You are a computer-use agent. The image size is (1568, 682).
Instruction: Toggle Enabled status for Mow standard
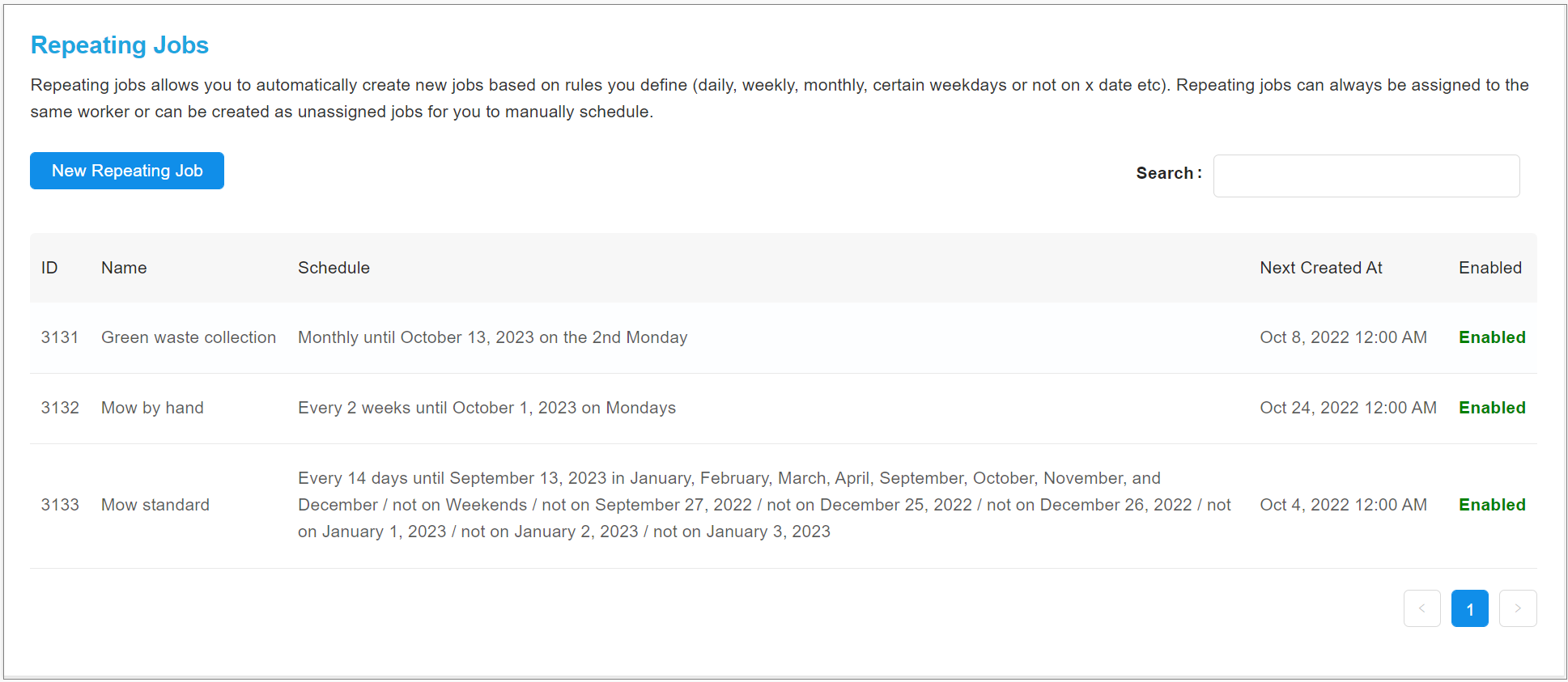click(1491, 505)
